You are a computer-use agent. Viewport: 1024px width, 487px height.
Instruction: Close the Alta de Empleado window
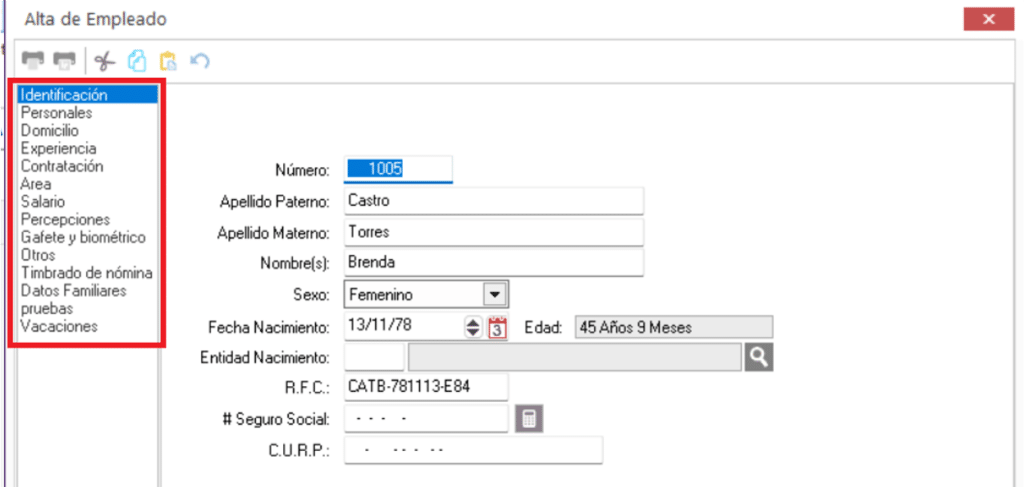point(990,19)
